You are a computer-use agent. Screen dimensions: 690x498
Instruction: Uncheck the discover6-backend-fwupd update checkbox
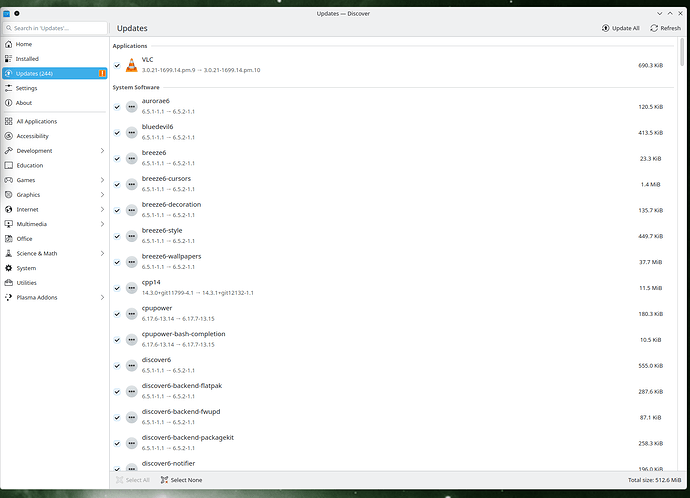(117, 418)
